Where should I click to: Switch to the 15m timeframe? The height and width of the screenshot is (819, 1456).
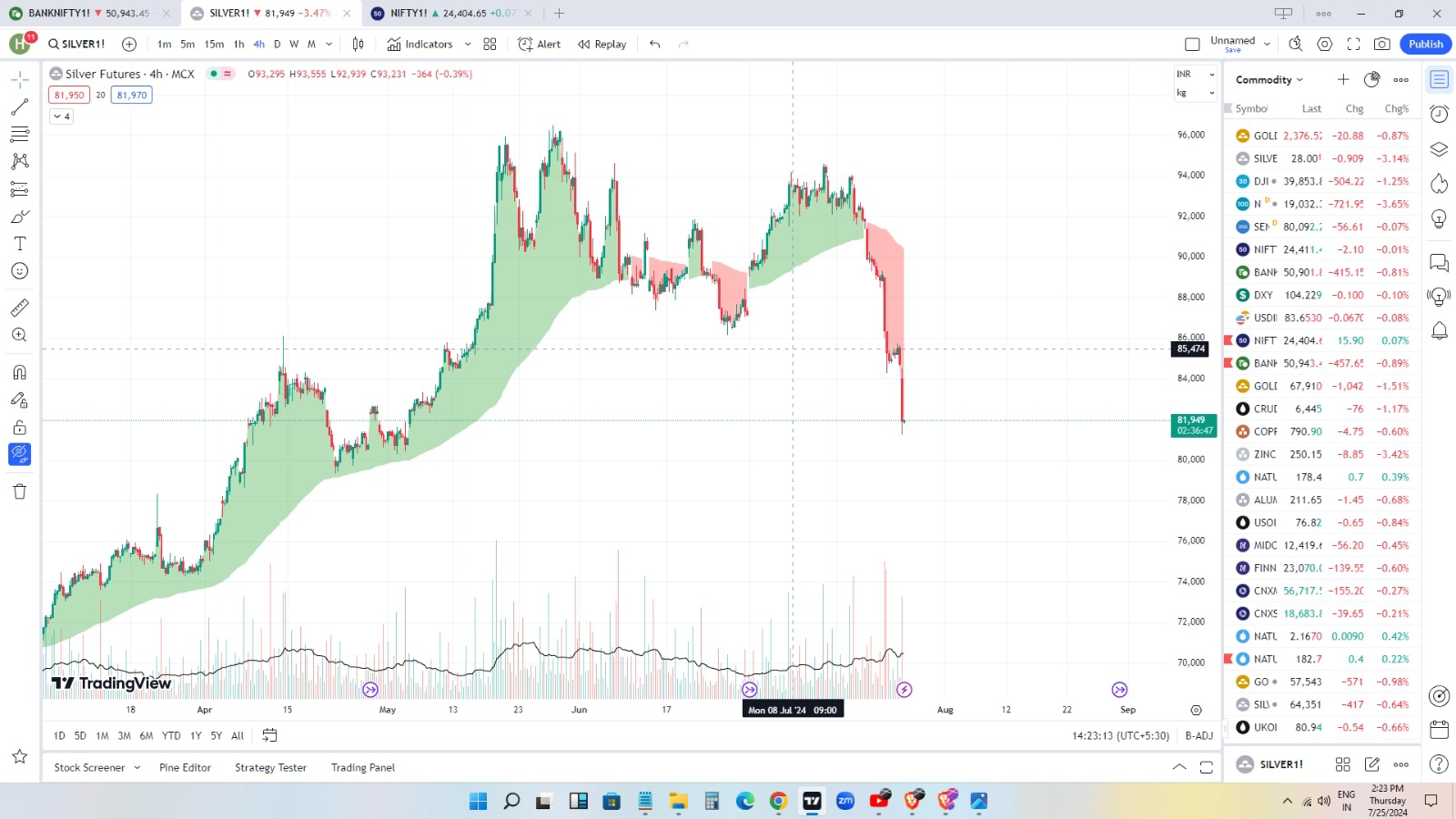click(x=214, y=44)
